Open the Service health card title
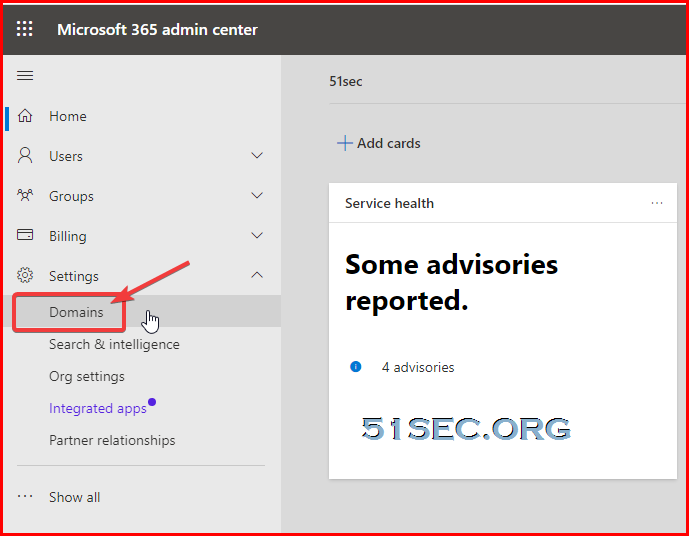689x536 pixels. [x=389, y=203]
